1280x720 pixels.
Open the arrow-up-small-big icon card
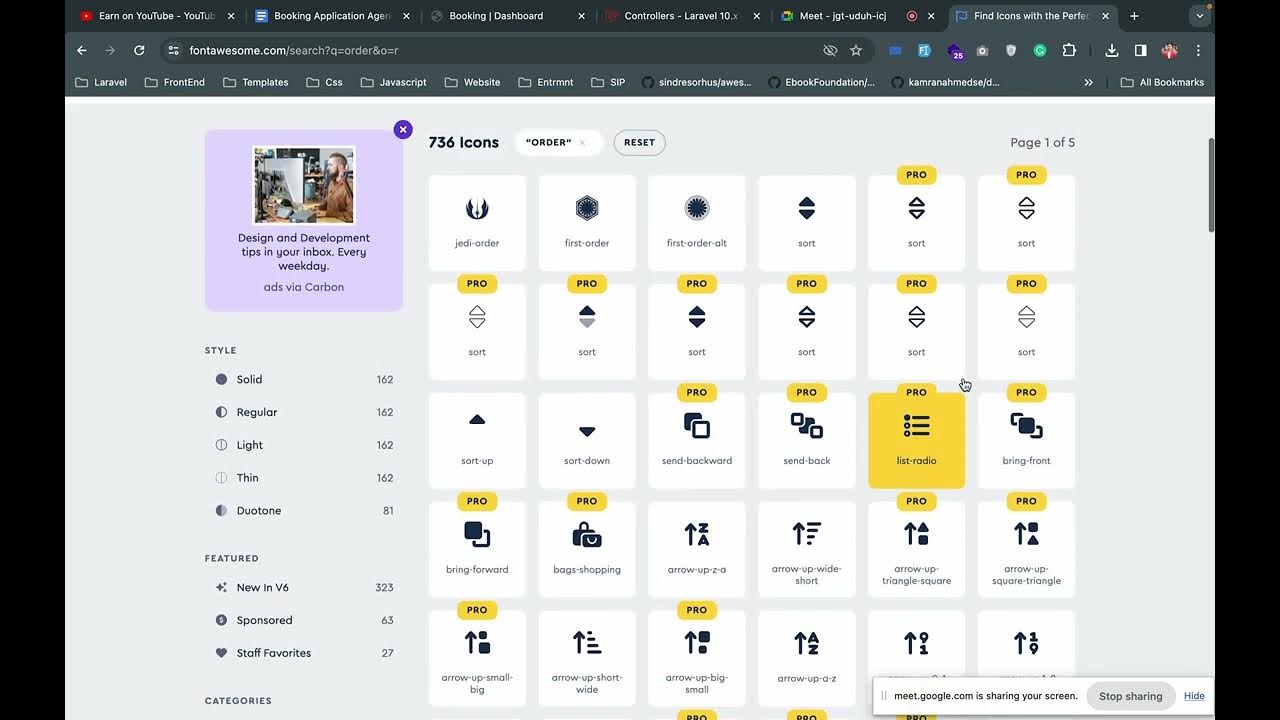477,658
